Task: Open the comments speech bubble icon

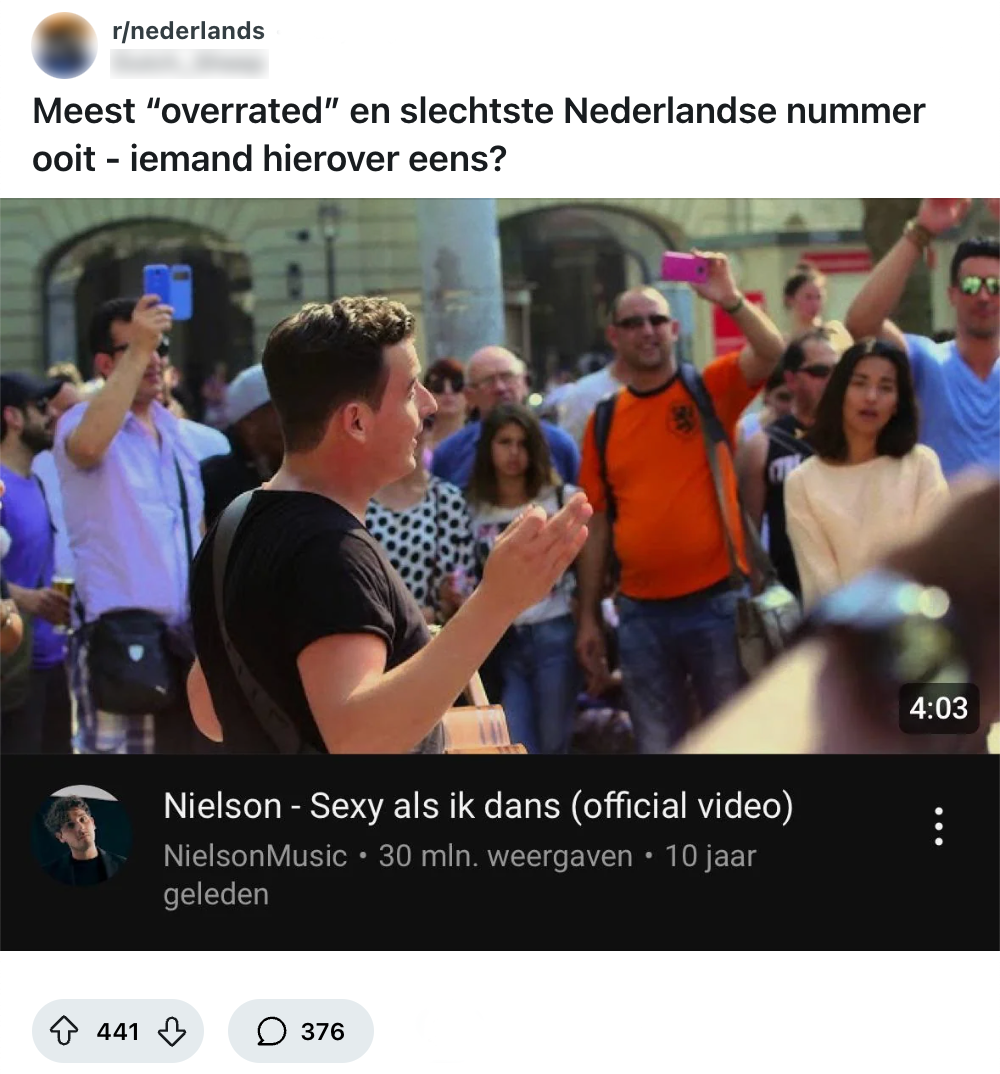Action: pos(271,1031)
